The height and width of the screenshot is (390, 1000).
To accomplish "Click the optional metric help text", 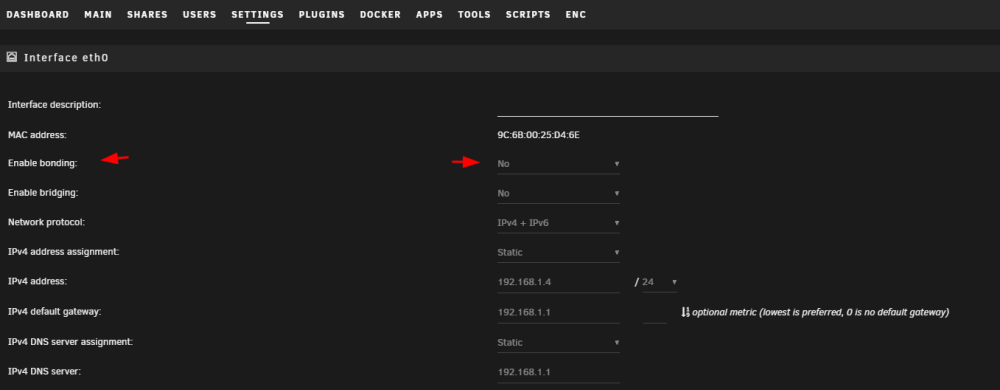I will tap(821, 312).
